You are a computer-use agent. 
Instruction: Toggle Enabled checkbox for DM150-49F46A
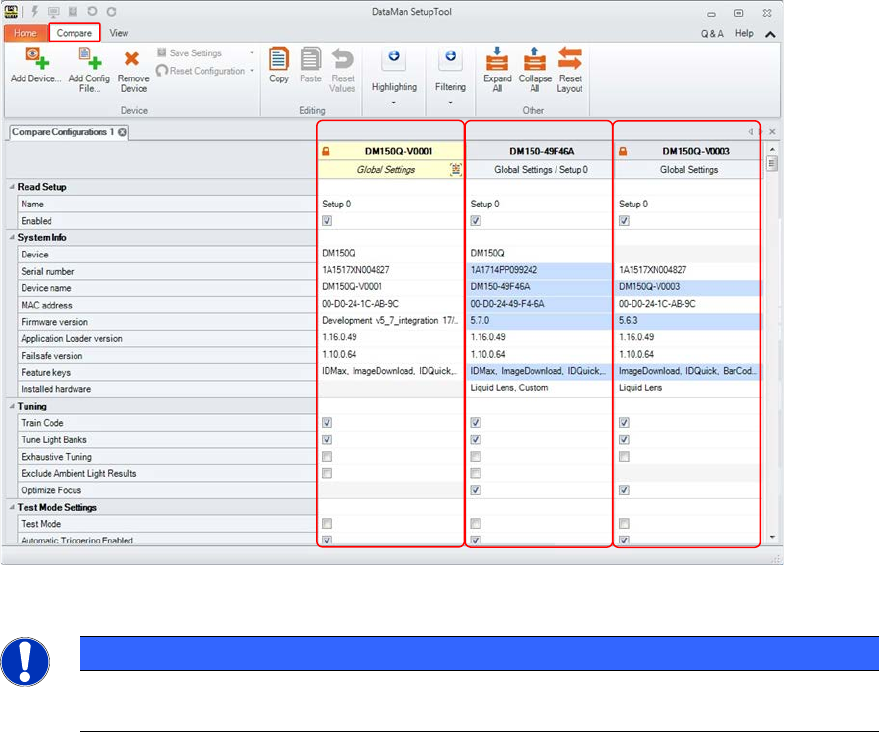pyautogui.click(x=475, y=221)
